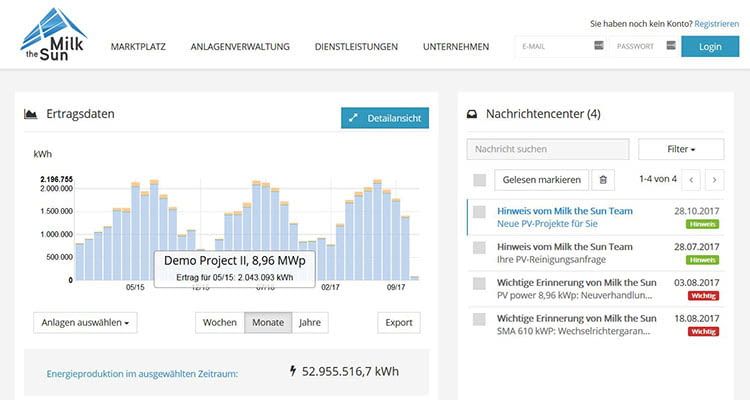
Task: Go to previous messages page arrow
Action: coord(691,180)
